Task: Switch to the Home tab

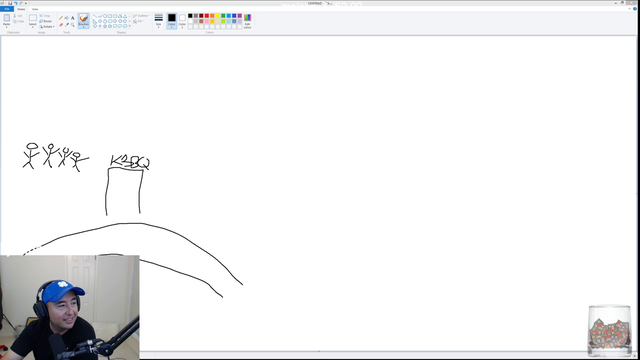Action: point(21,9)
